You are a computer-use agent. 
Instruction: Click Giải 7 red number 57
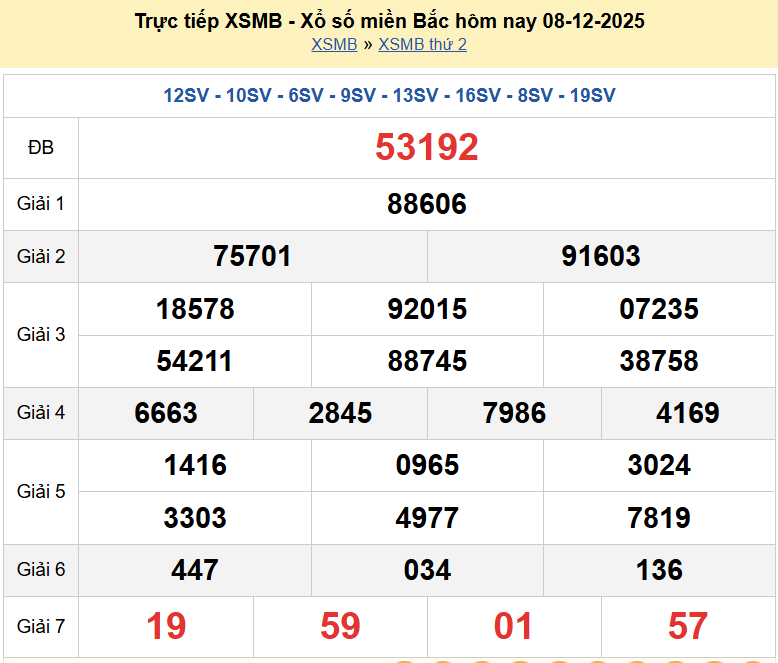pyautogui.click(x=688, y=626)
